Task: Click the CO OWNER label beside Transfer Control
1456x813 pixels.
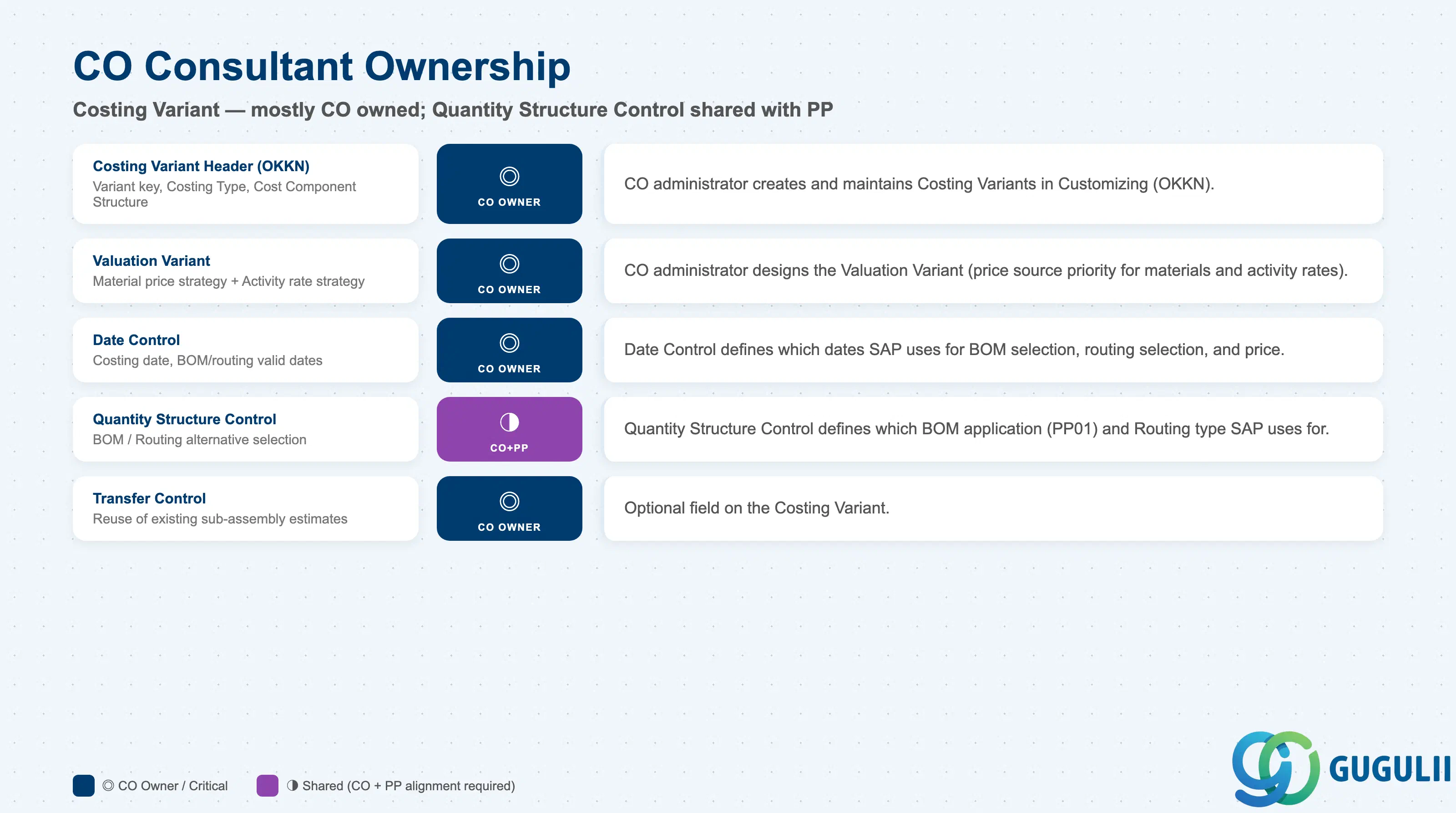Action: click(x=509, y=527)
